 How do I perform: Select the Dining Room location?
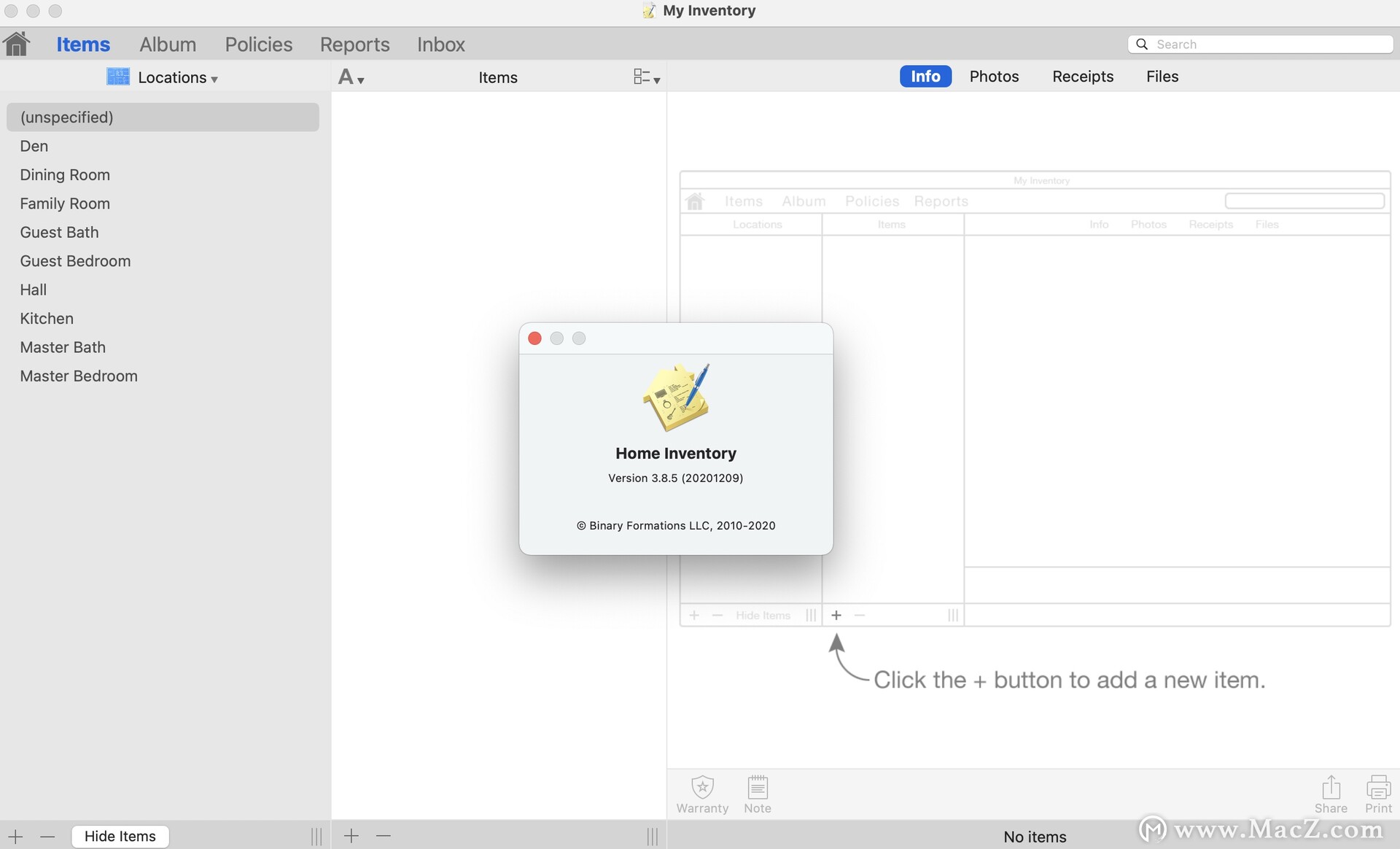(163, 174)
